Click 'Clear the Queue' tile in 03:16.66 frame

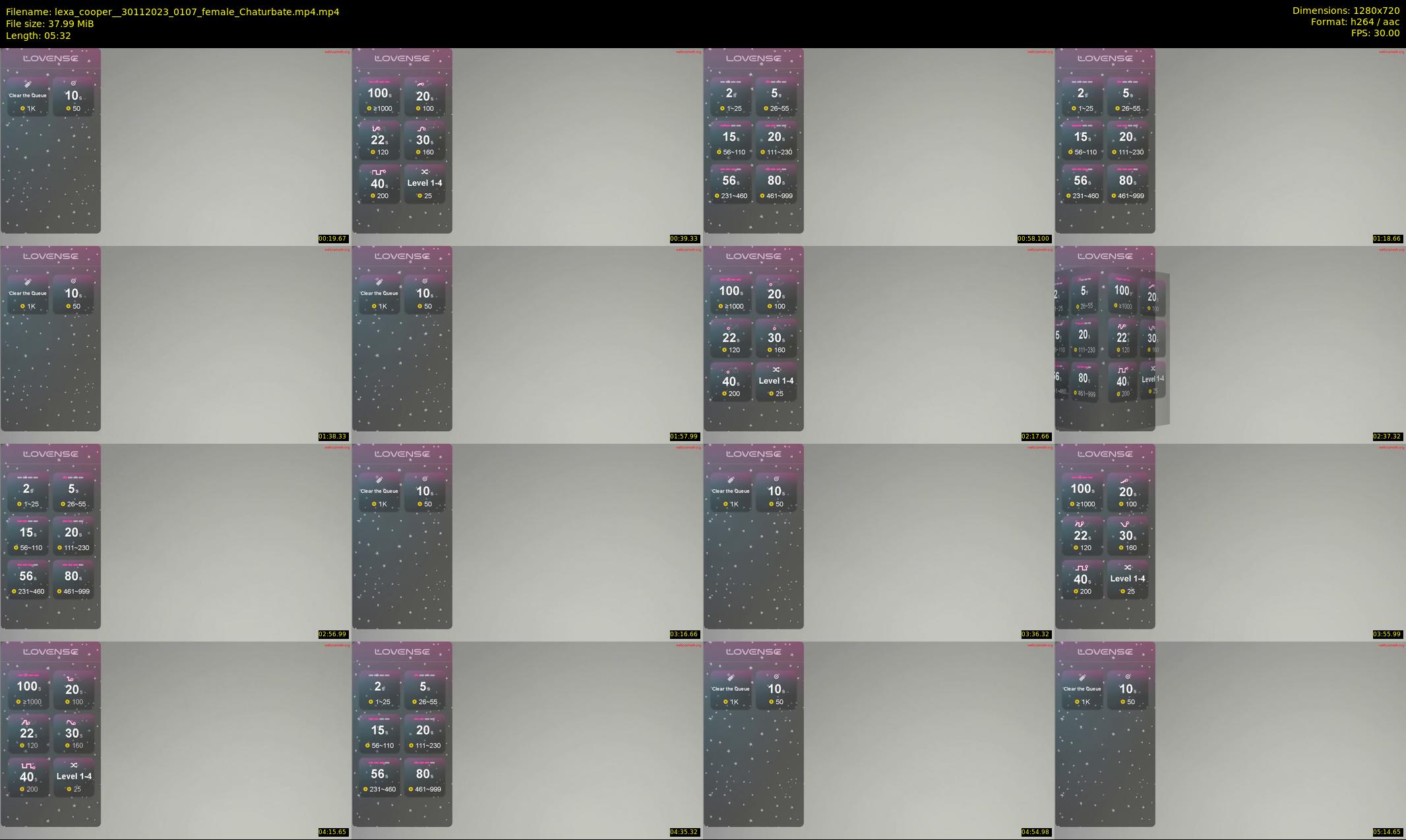(x=379, y=492)
